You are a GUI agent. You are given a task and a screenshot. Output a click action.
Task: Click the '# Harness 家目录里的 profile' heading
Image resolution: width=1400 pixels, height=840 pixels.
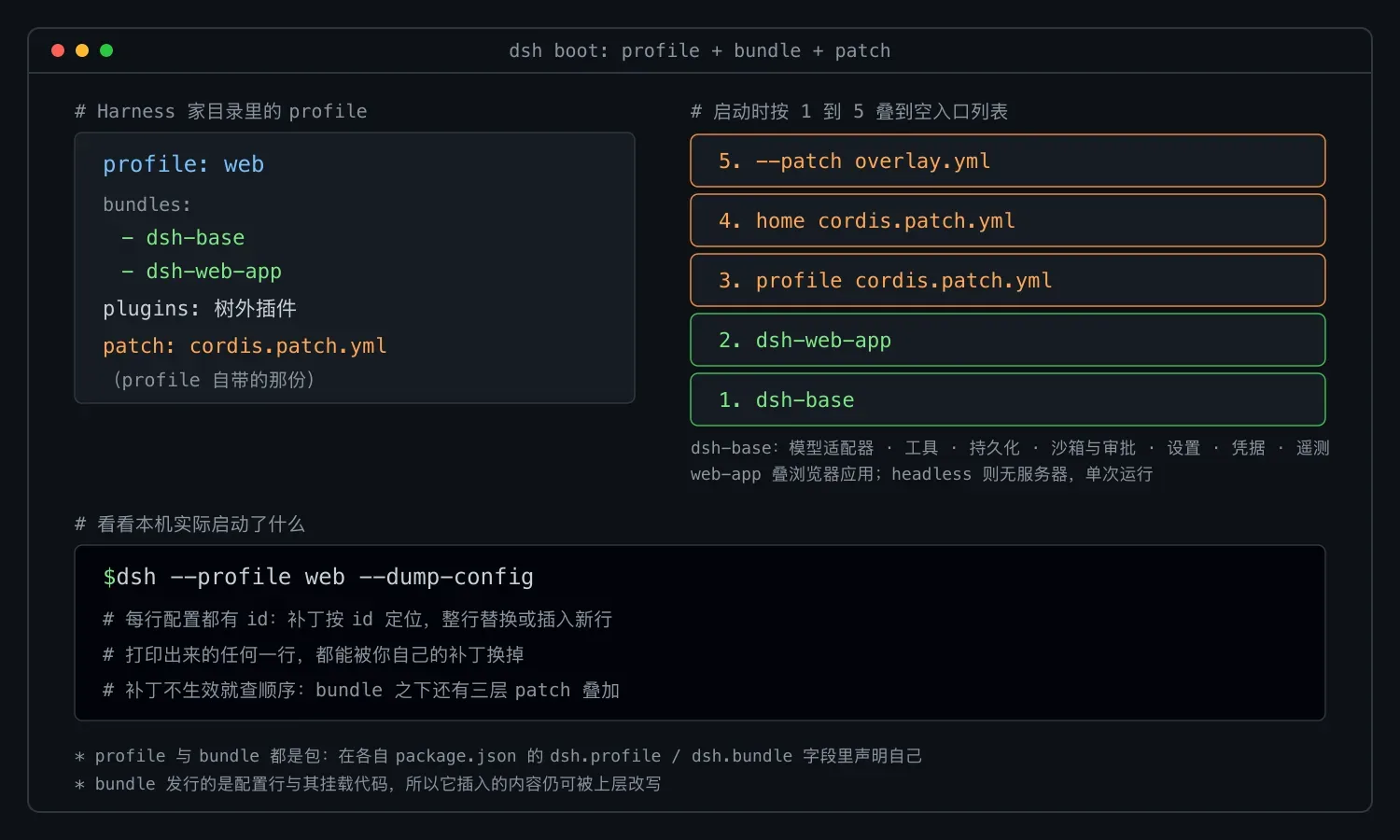click(x=221, y=111)
